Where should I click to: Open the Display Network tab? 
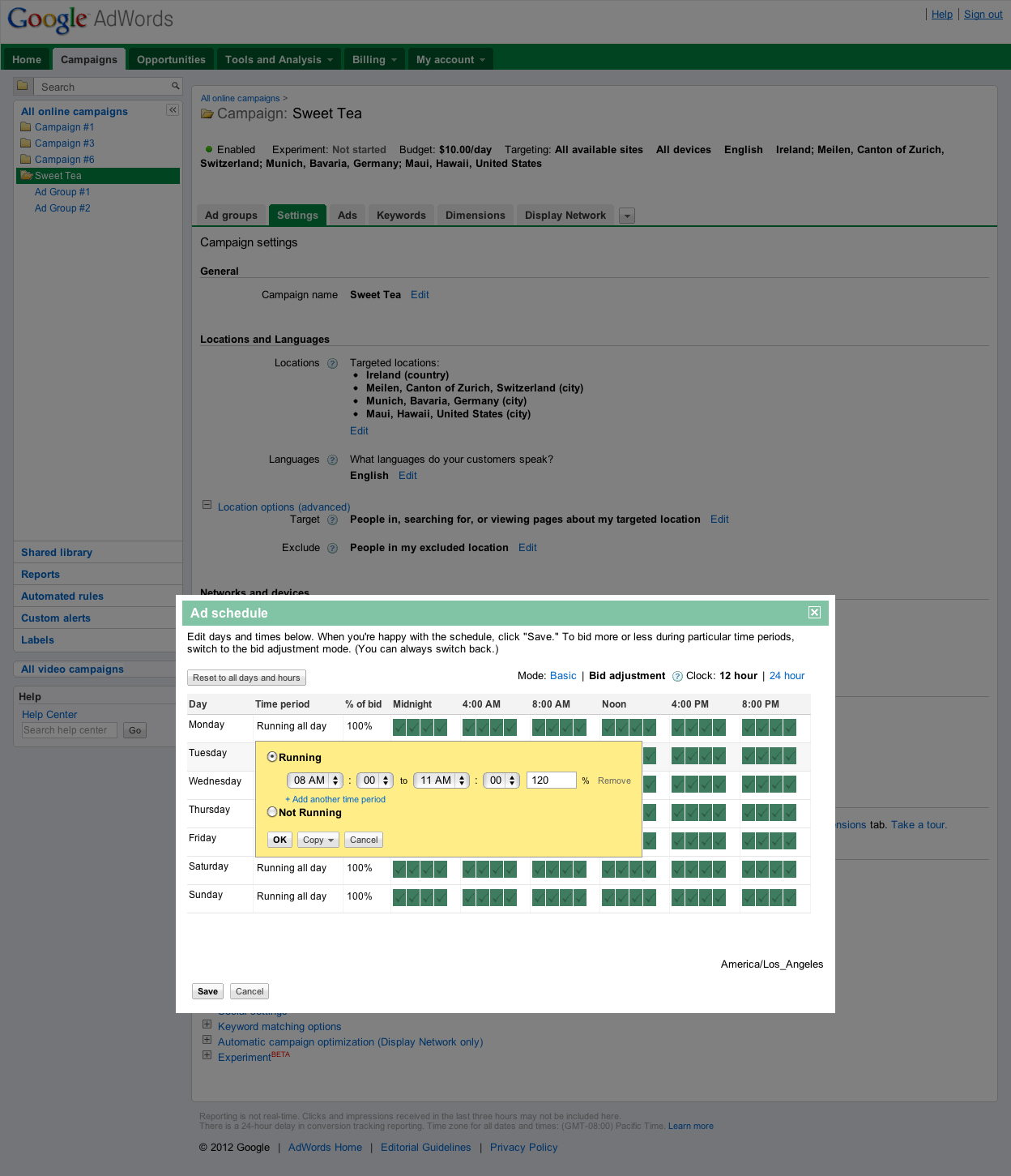point(565,215)
